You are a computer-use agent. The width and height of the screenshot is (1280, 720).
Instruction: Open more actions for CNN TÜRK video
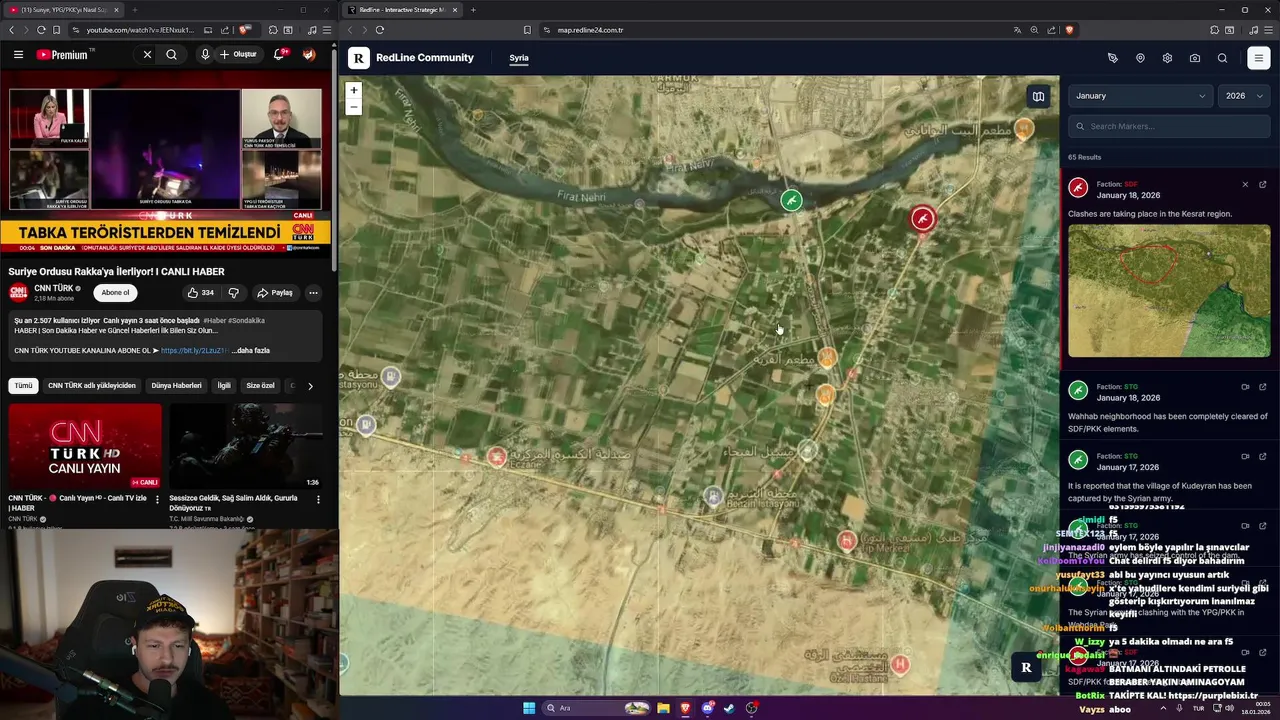click(x=313, y=293)
